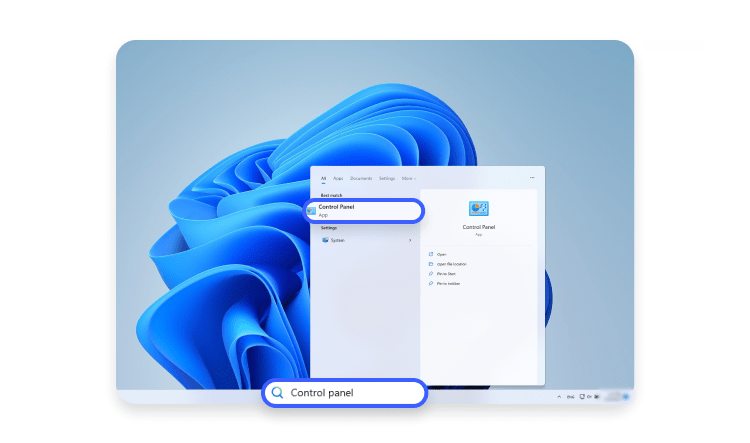This screenshot has width=750, height=443.
Task: Click the taskbar search box containing Control panel
Action: pyautogui.click(x=344, y=393)
